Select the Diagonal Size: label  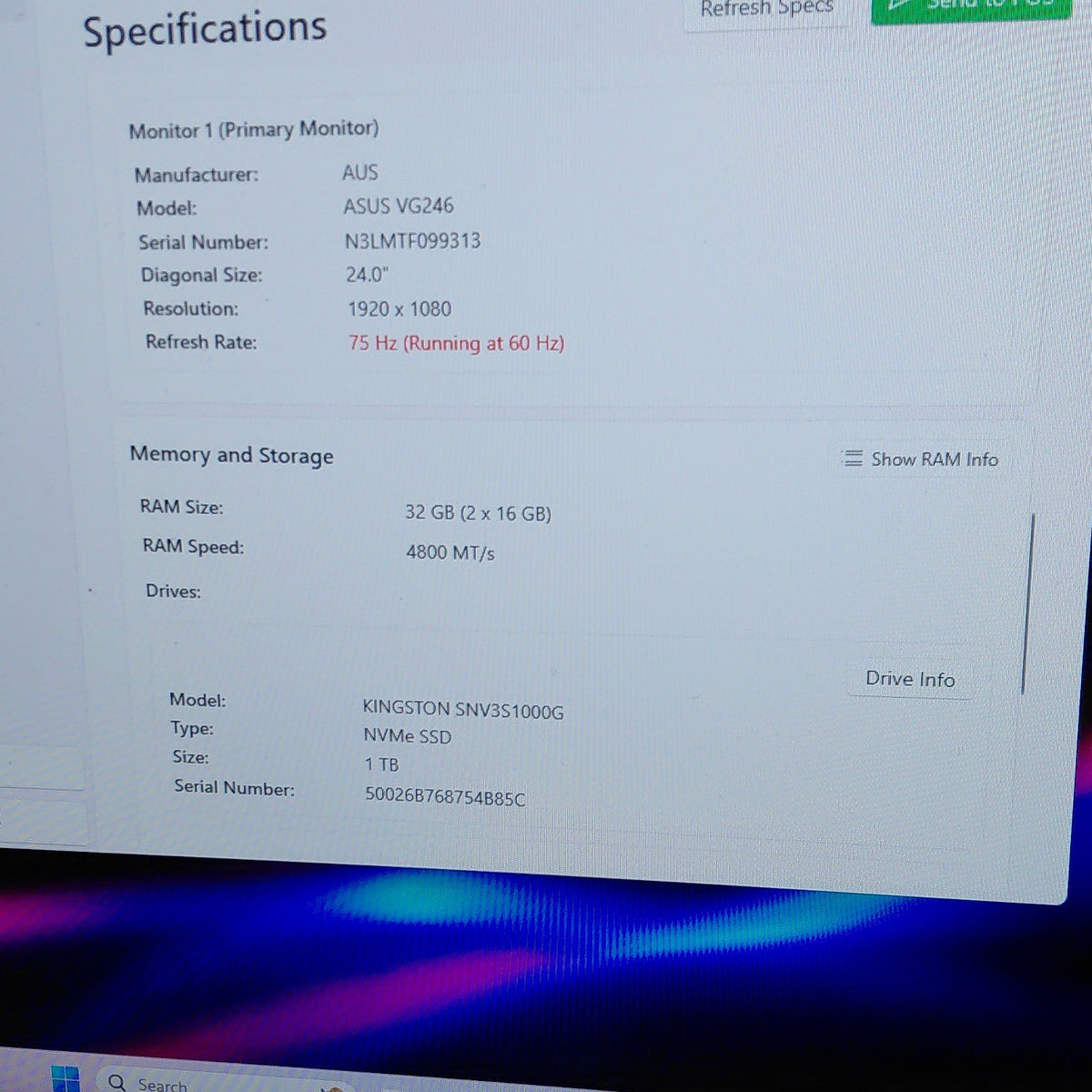tap(201, 275)
